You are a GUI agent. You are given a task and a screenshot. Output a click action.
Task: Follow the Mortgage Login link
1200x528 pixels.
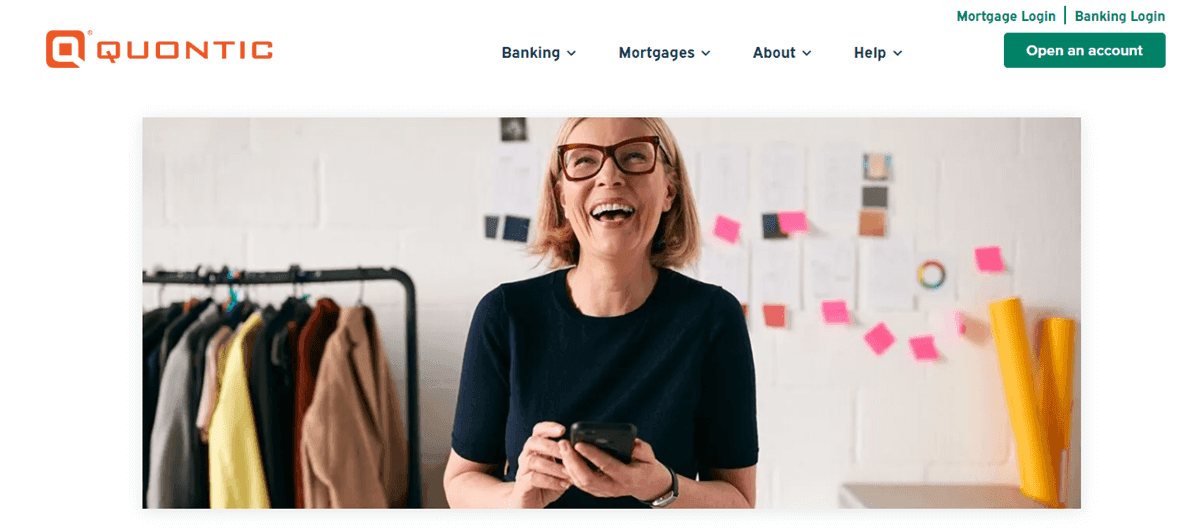1005,16
